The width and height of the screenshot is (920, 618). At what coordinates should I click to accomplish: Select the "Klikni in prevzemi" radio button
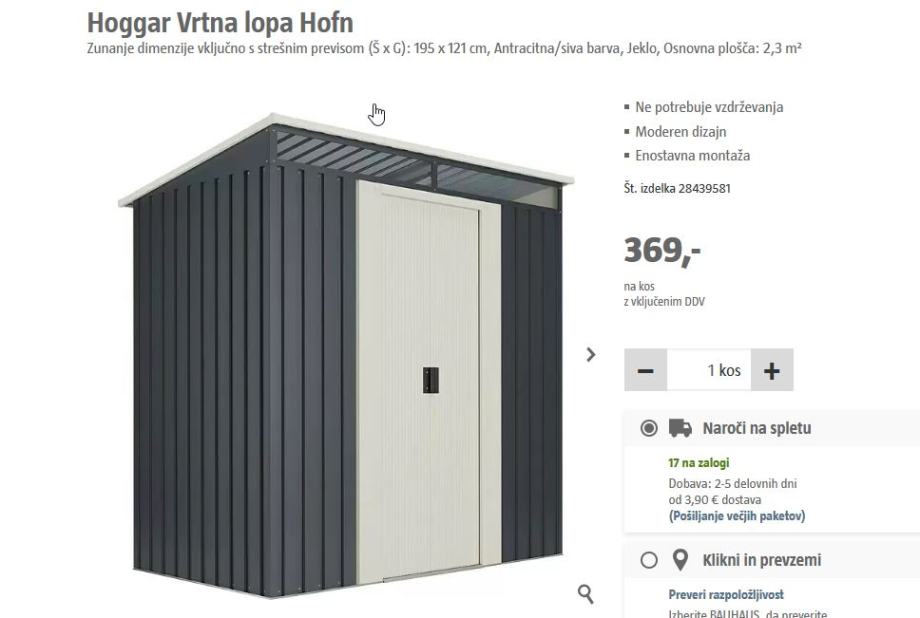(x=649, y=560)
